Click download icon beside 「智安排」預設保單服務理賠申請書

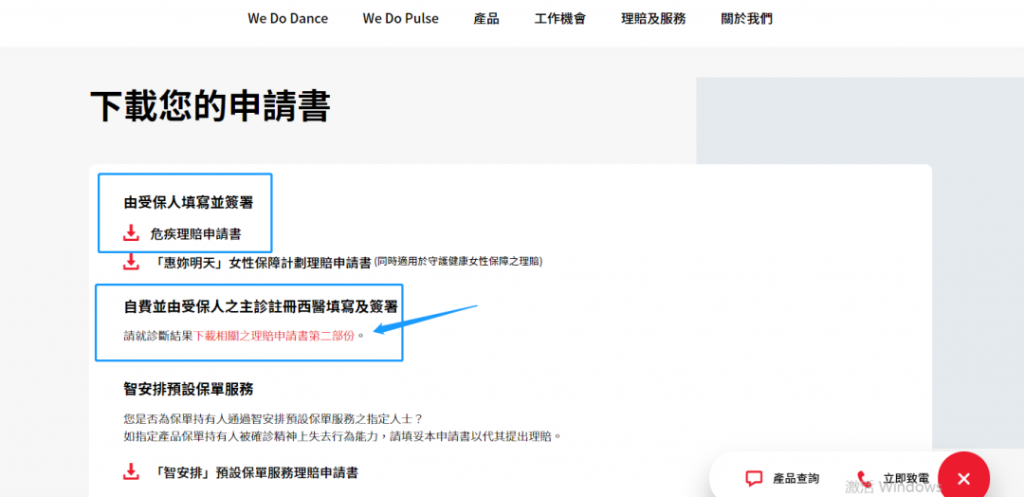pyautogui.click(x=131, y=472)
